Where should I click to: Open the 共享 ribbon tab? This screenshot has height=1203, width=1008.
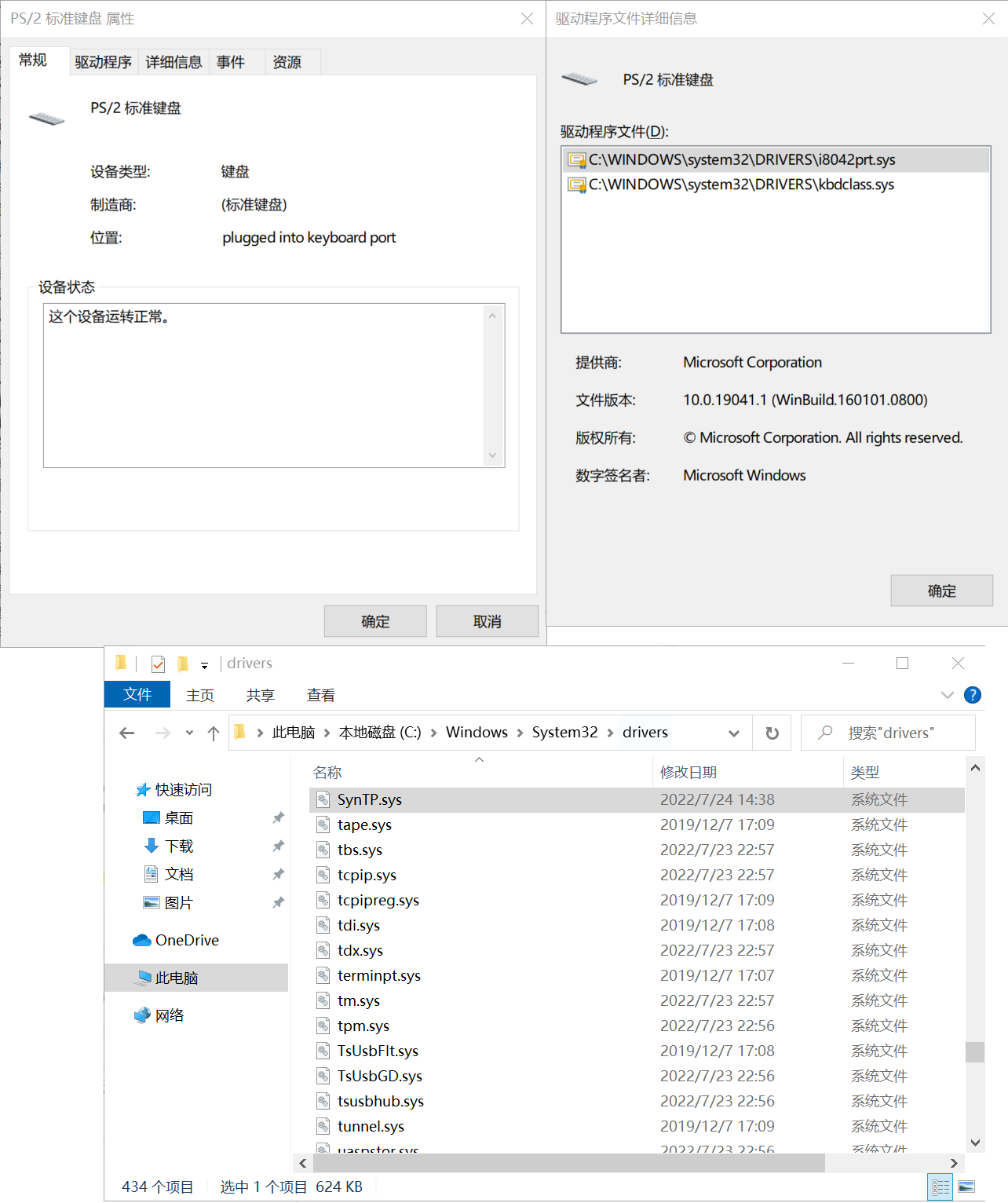(260, 695)
